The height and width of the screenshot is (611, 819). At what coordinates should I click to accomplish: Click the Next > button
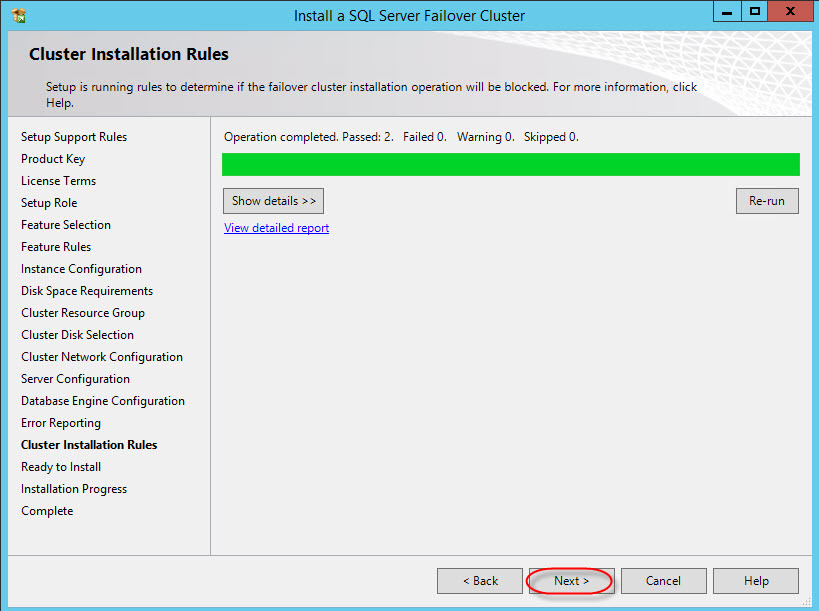pos(571,581)
